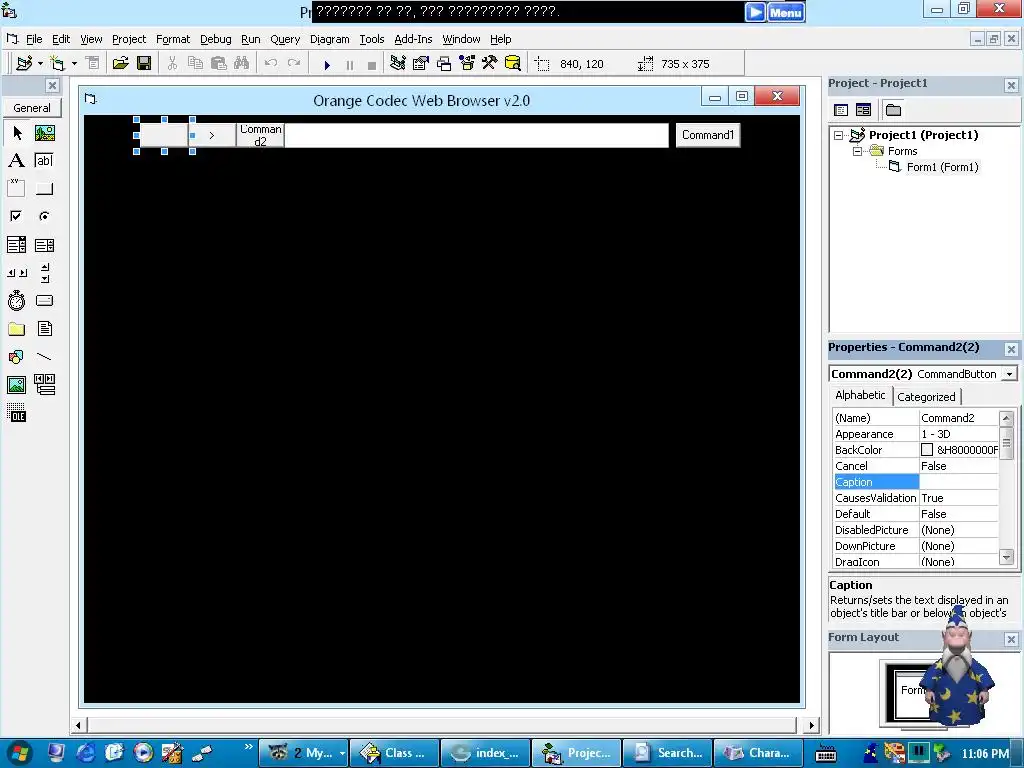Show Toolbox via hammer-wrench icon

tap(490, 63)
